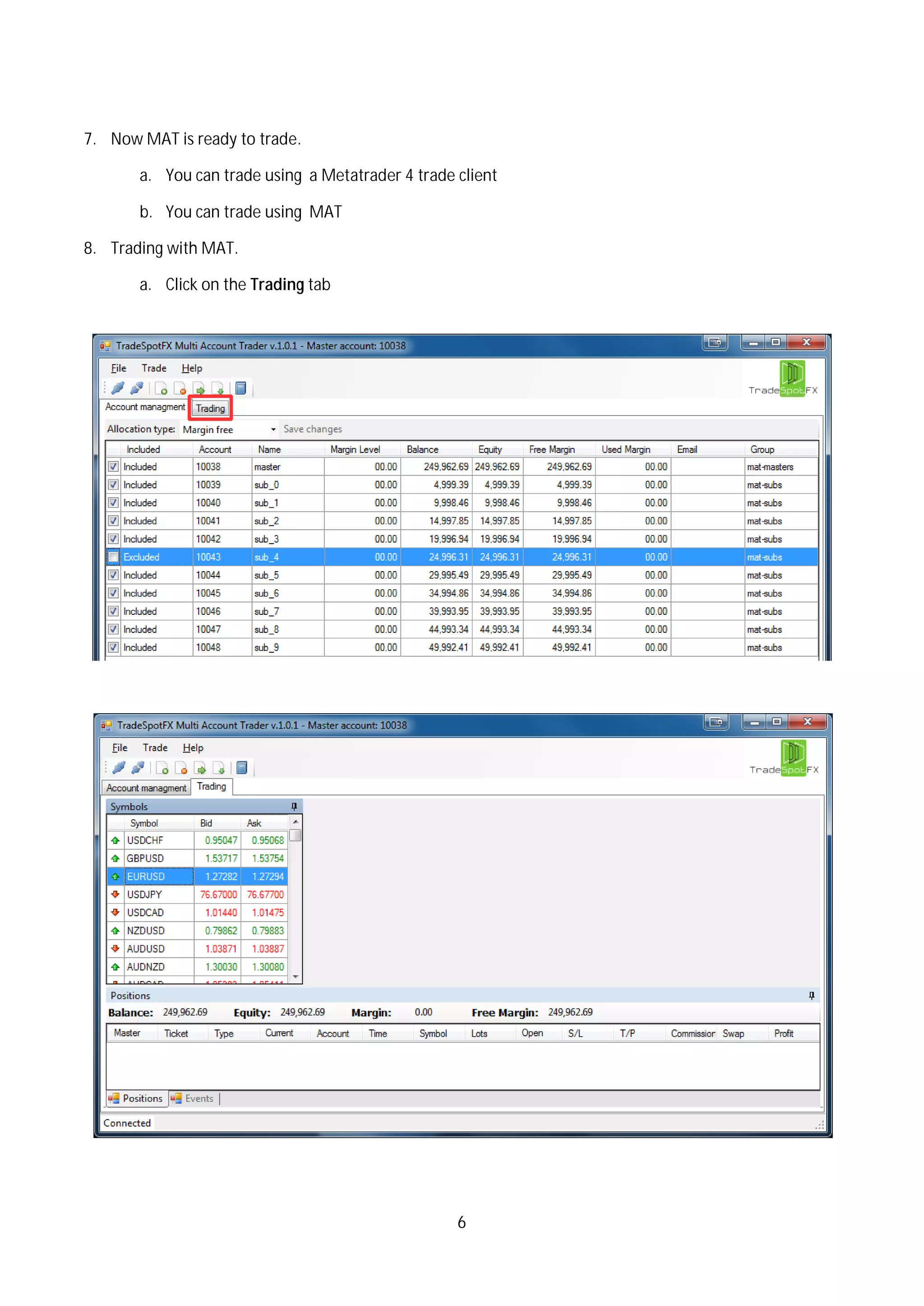
Task: Click the NZDUSD ask value 0.79883
Action: tap(264, 931)
